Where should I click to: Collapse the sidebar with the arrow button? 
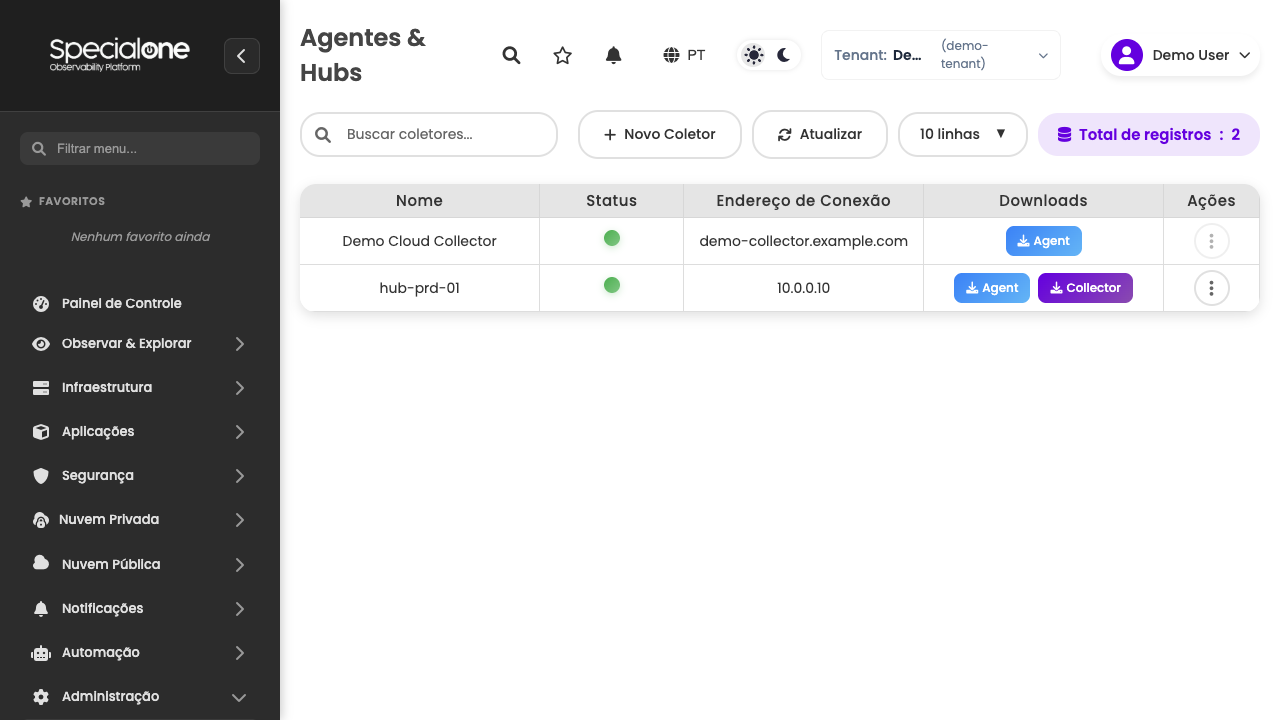pos(242,56)
